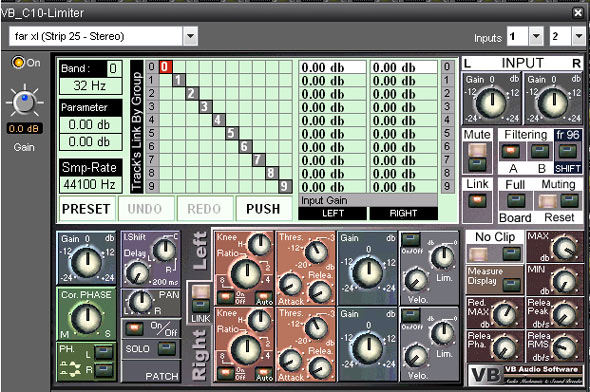Turn the input L Gain knob
This screenshot has height=392, width=590.
pos(491,102)
